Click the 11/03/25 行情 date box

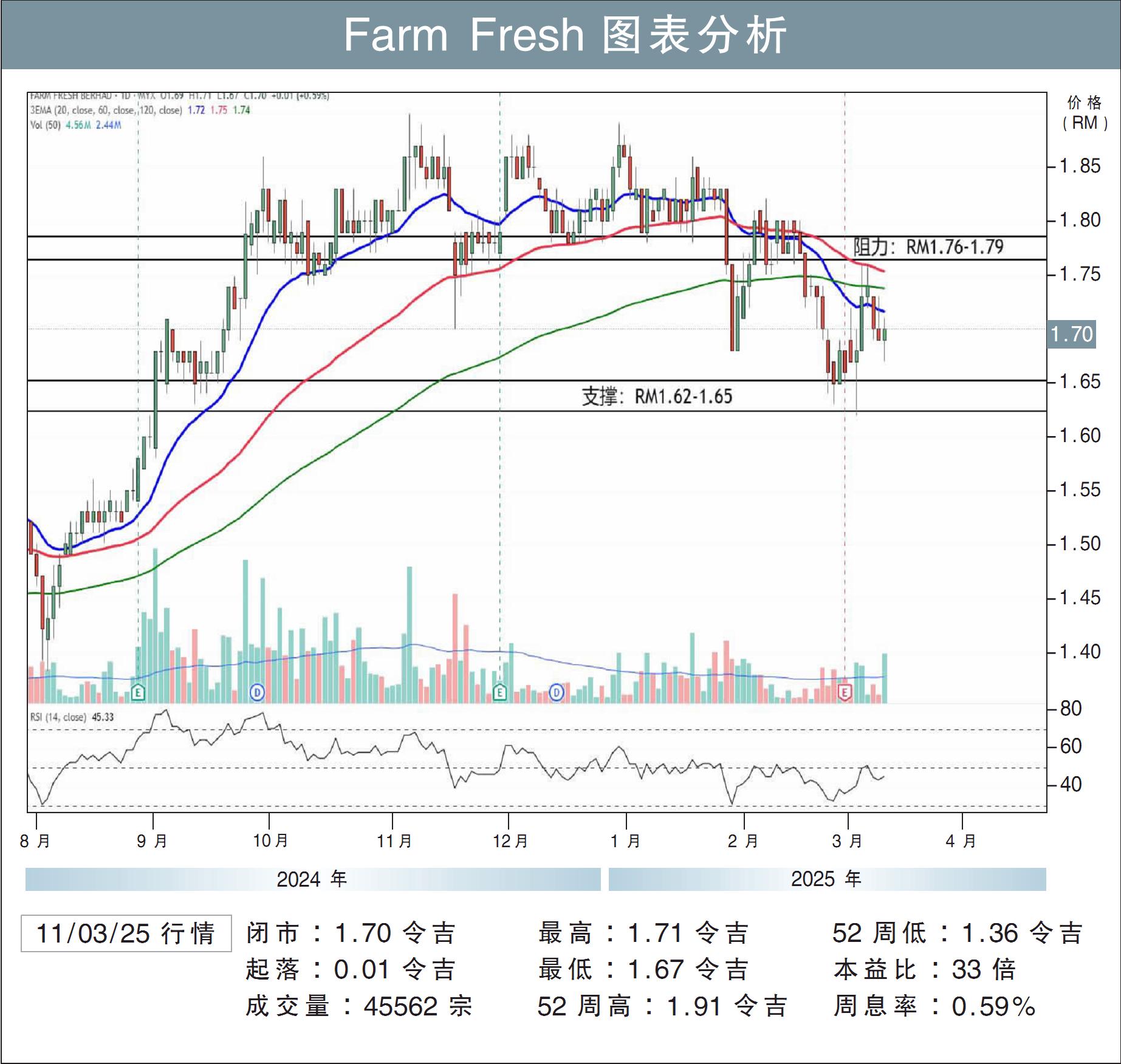[x=126, y=933]
